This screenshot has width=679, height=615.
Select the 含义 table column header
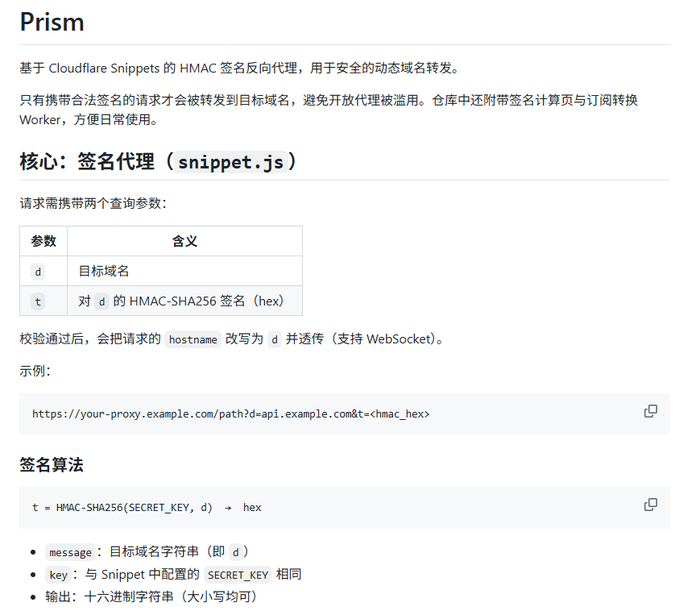click(x=185, y=241)
